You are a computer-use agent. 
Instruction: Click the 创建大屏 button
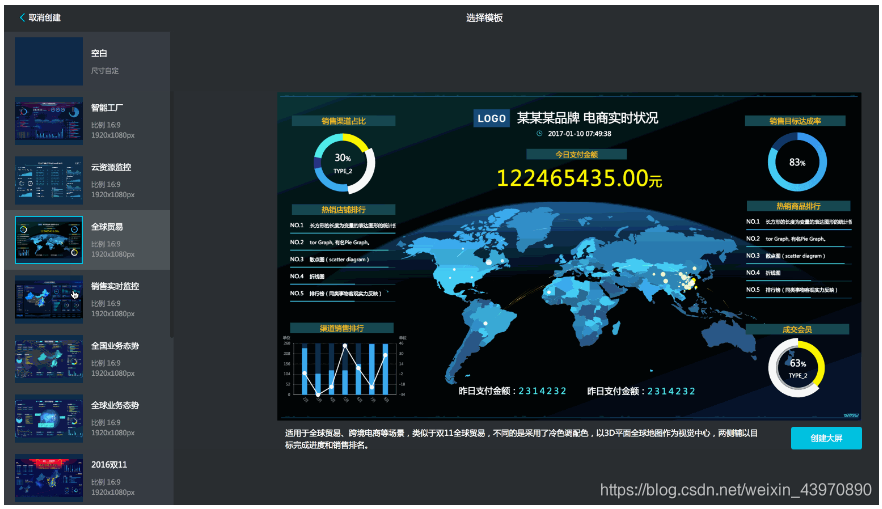coord(826,438)
